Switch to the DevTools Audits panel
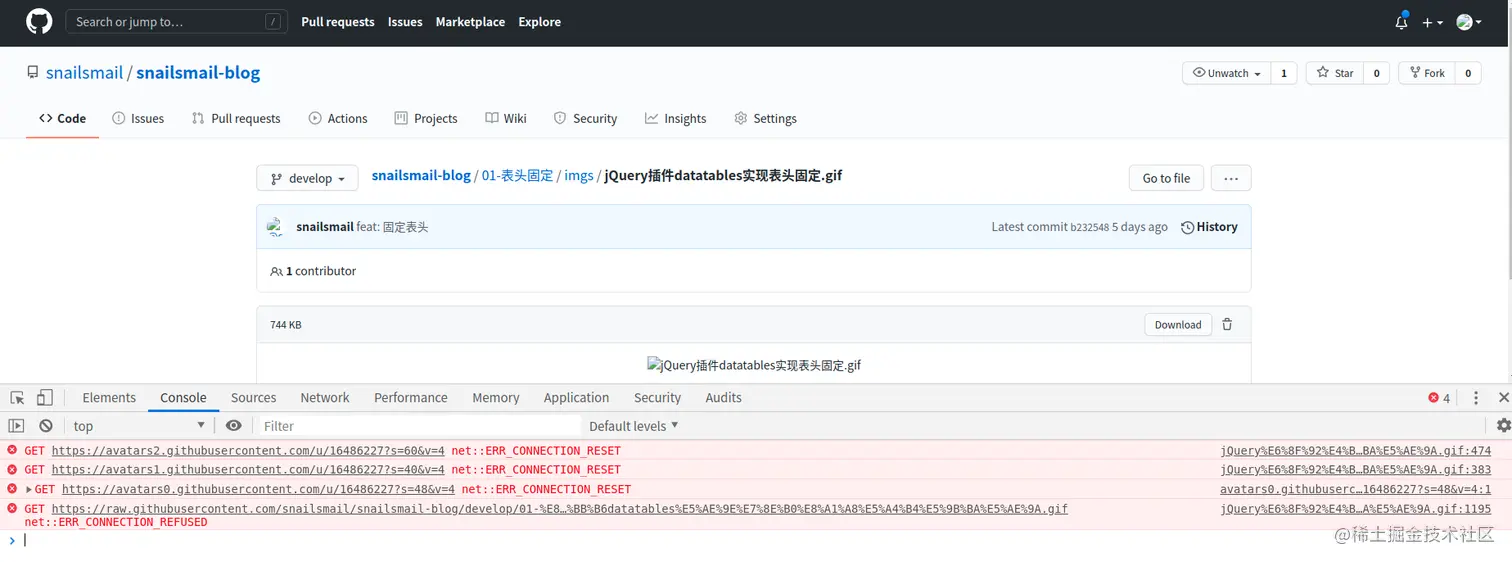 pos(723,397)
